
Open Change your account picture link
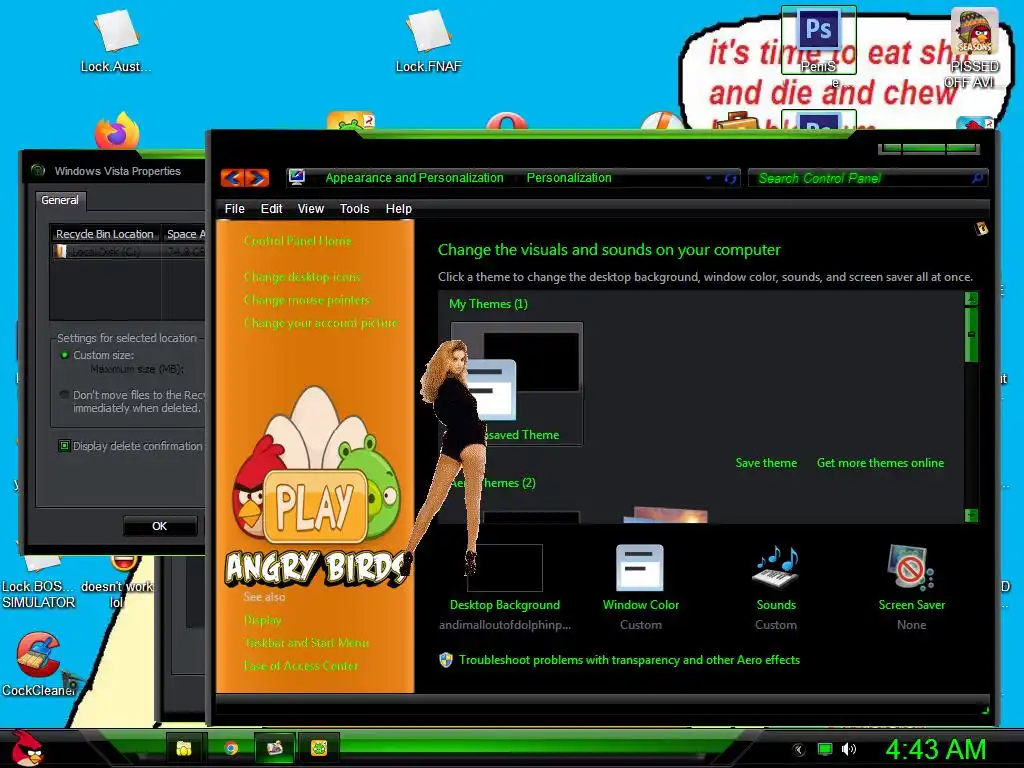click(321, 323)
